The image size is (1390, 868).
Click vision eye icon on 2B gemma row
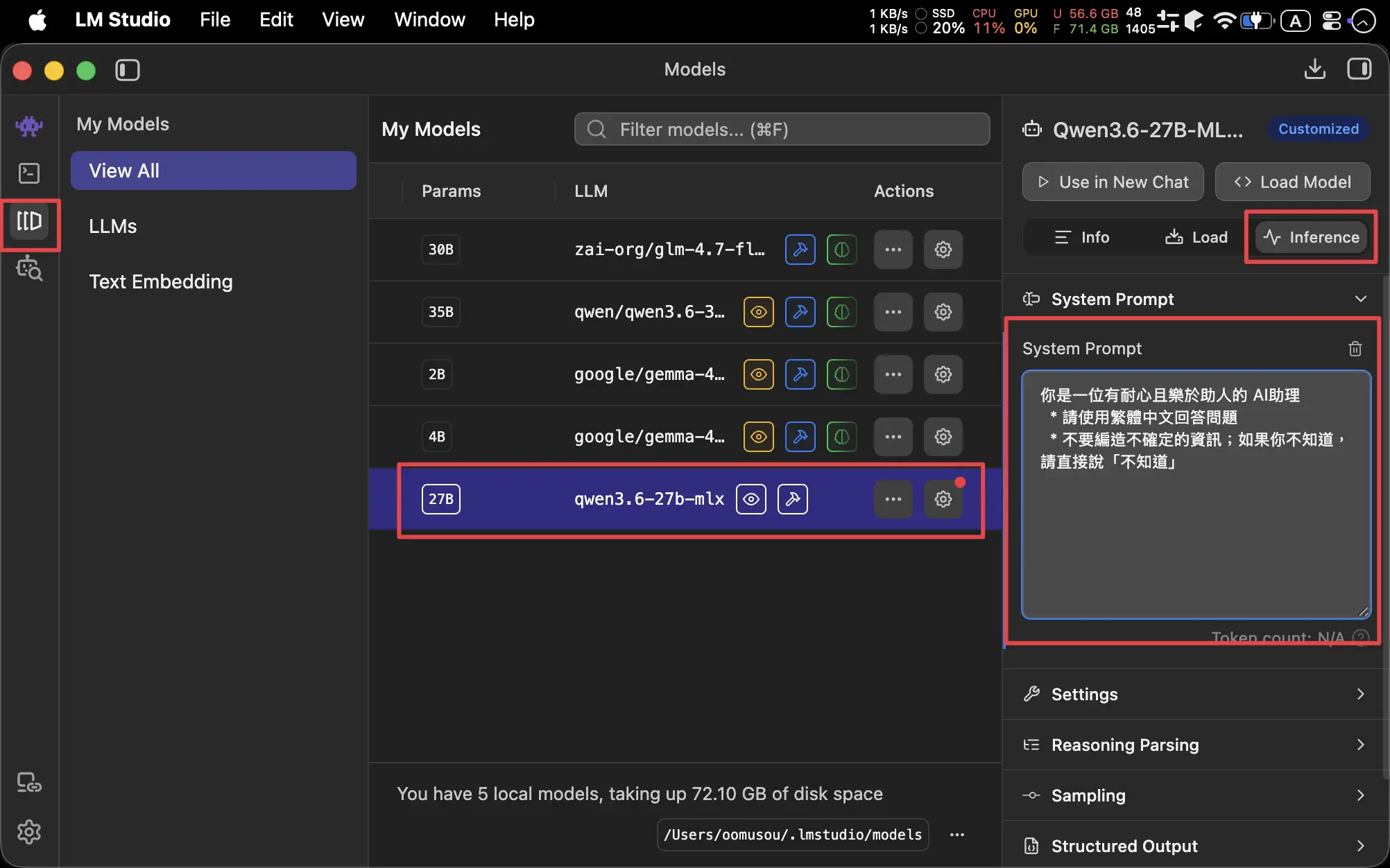[759, 374]
